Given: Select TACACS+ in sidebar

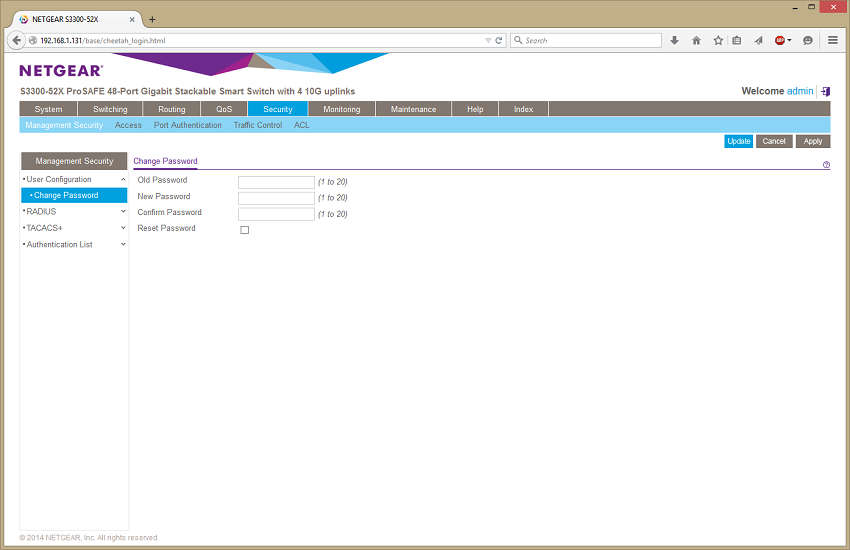Looking at the screenshot, I should 44,228.
